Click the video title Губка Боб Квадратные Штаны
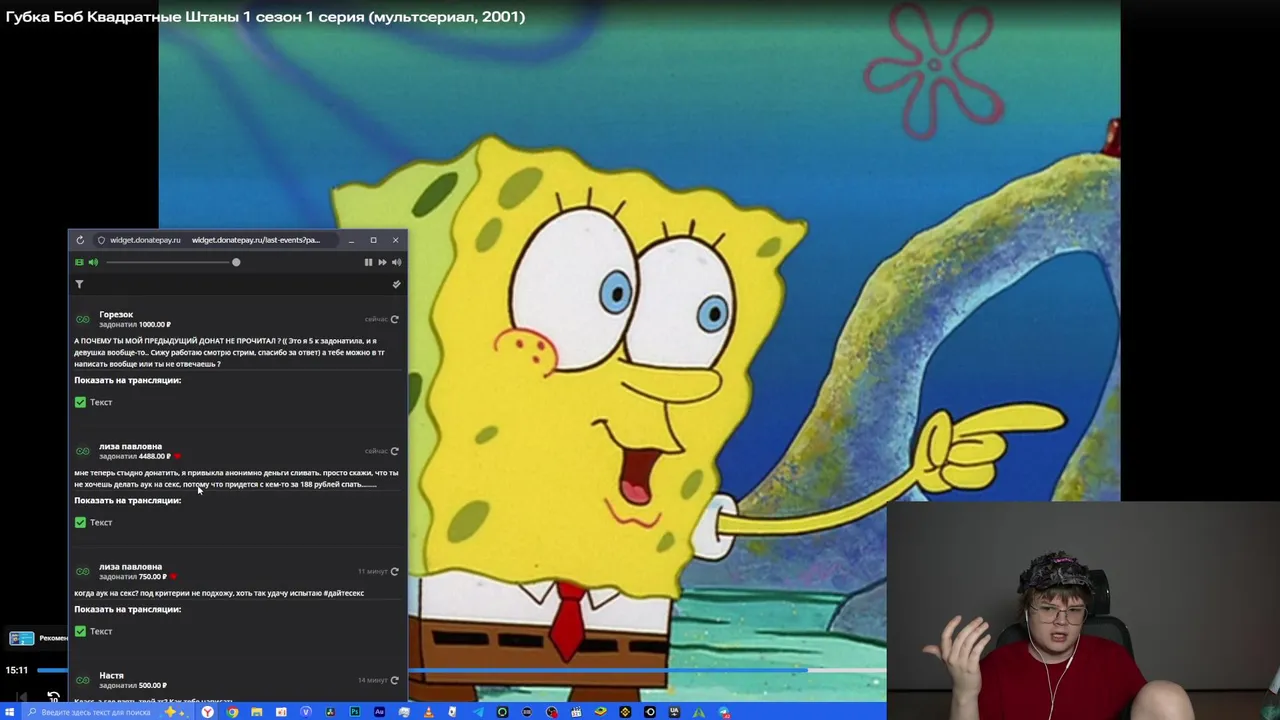The width and height of the screenshot is (1280, 720). 265,16
